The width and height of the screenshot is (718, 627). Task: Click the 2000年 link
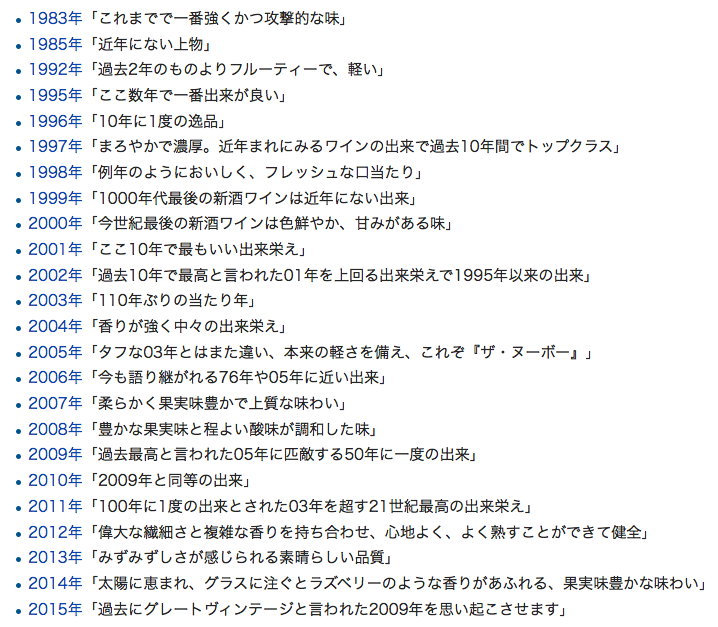tap(55, 223)
